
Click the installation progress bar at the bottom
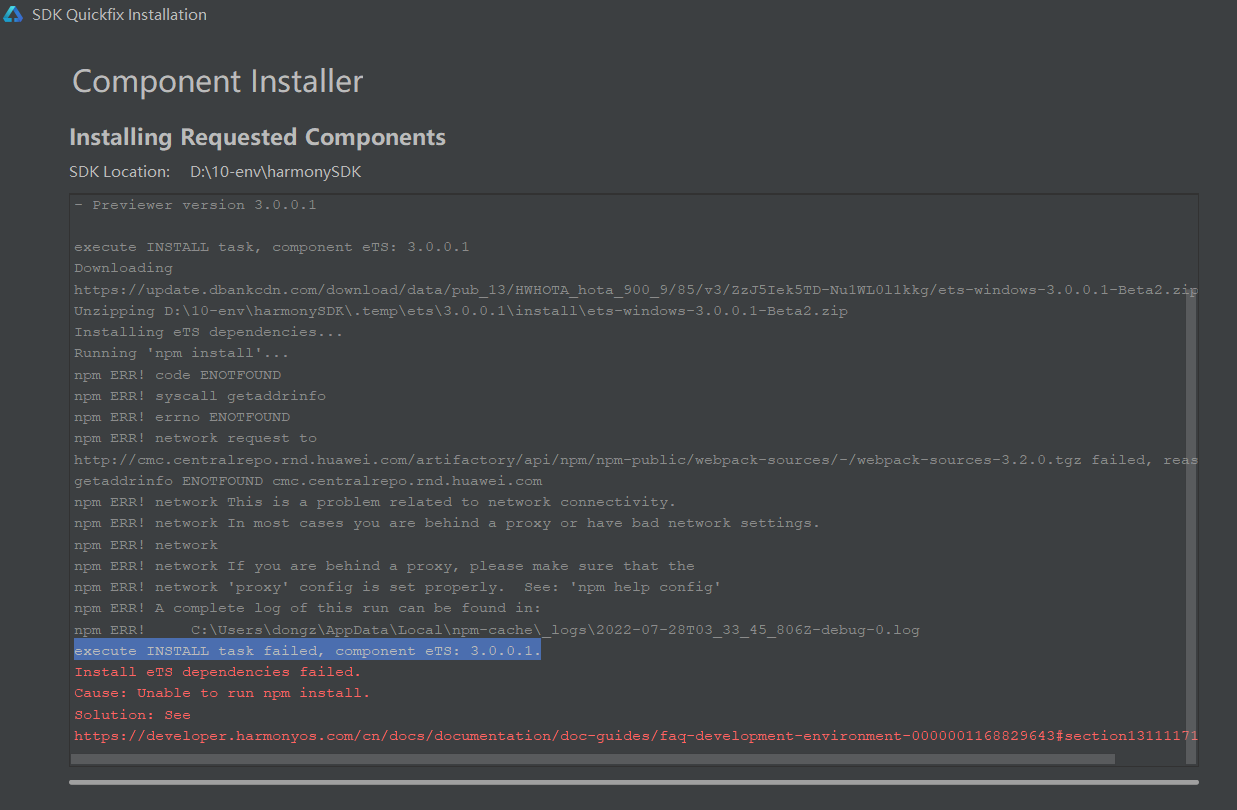point(634,782)
